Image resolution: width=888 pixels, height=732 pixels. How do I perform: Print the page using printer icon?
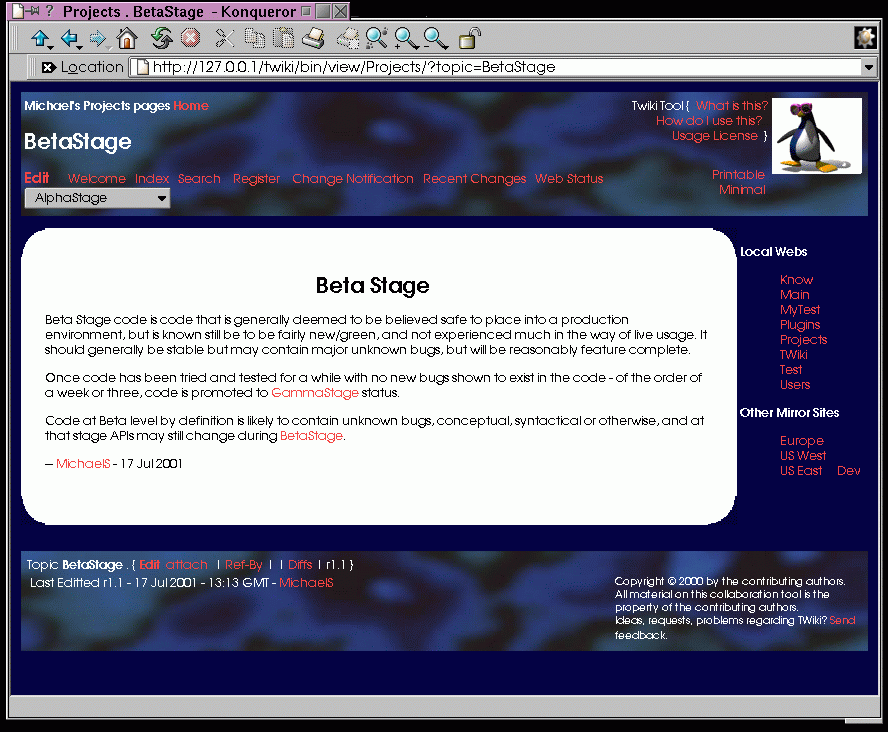click(x=313, y=39)
